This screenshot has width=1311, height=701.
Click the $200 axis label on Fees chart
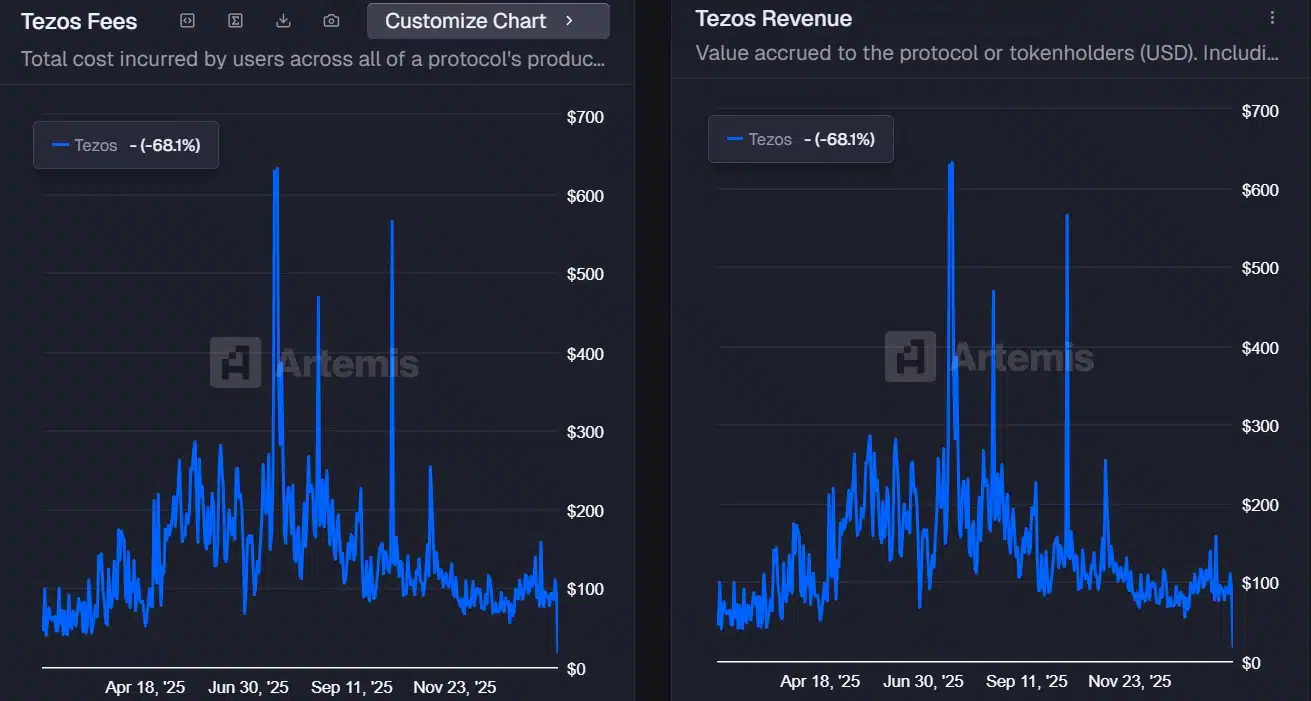(585, 511)
